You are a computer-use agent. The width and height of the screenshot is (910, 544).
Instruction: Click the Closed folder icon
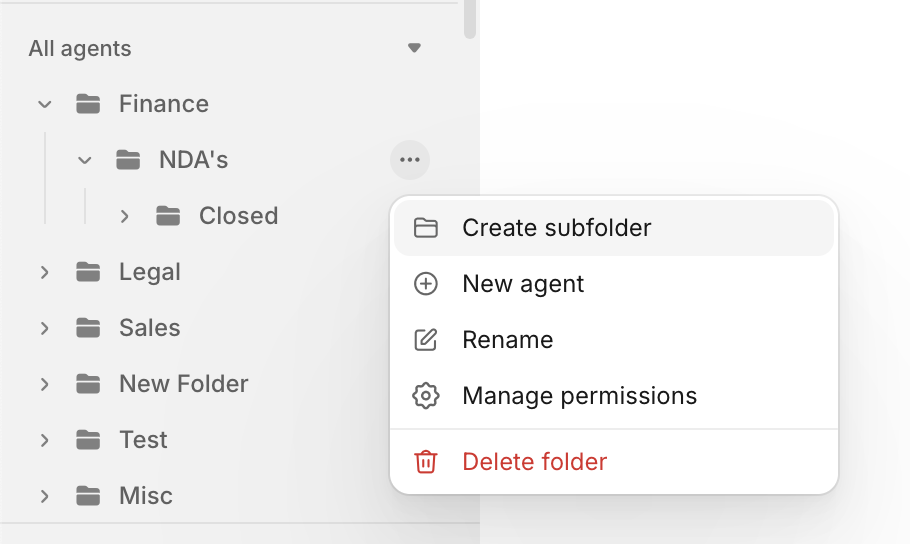point(168,216)
